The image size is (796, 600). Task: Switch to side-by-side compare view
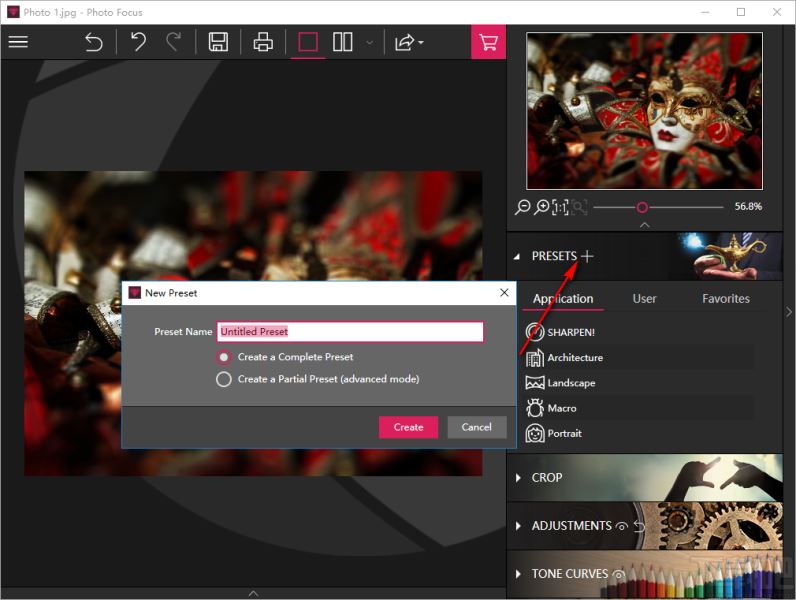(343, 42)
